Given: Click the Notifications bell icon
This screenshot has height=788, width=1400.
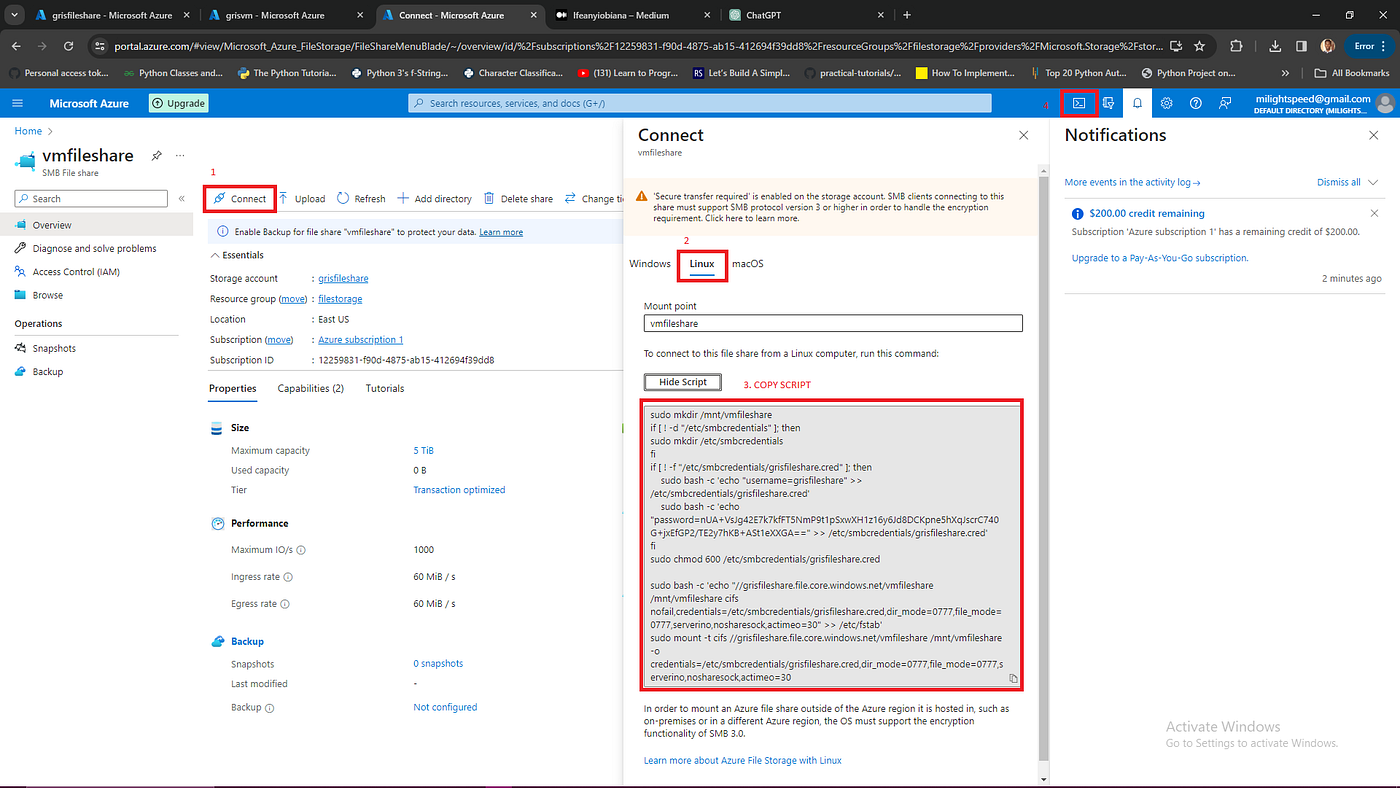Looking at the screenshot, I should [1137, 103].
